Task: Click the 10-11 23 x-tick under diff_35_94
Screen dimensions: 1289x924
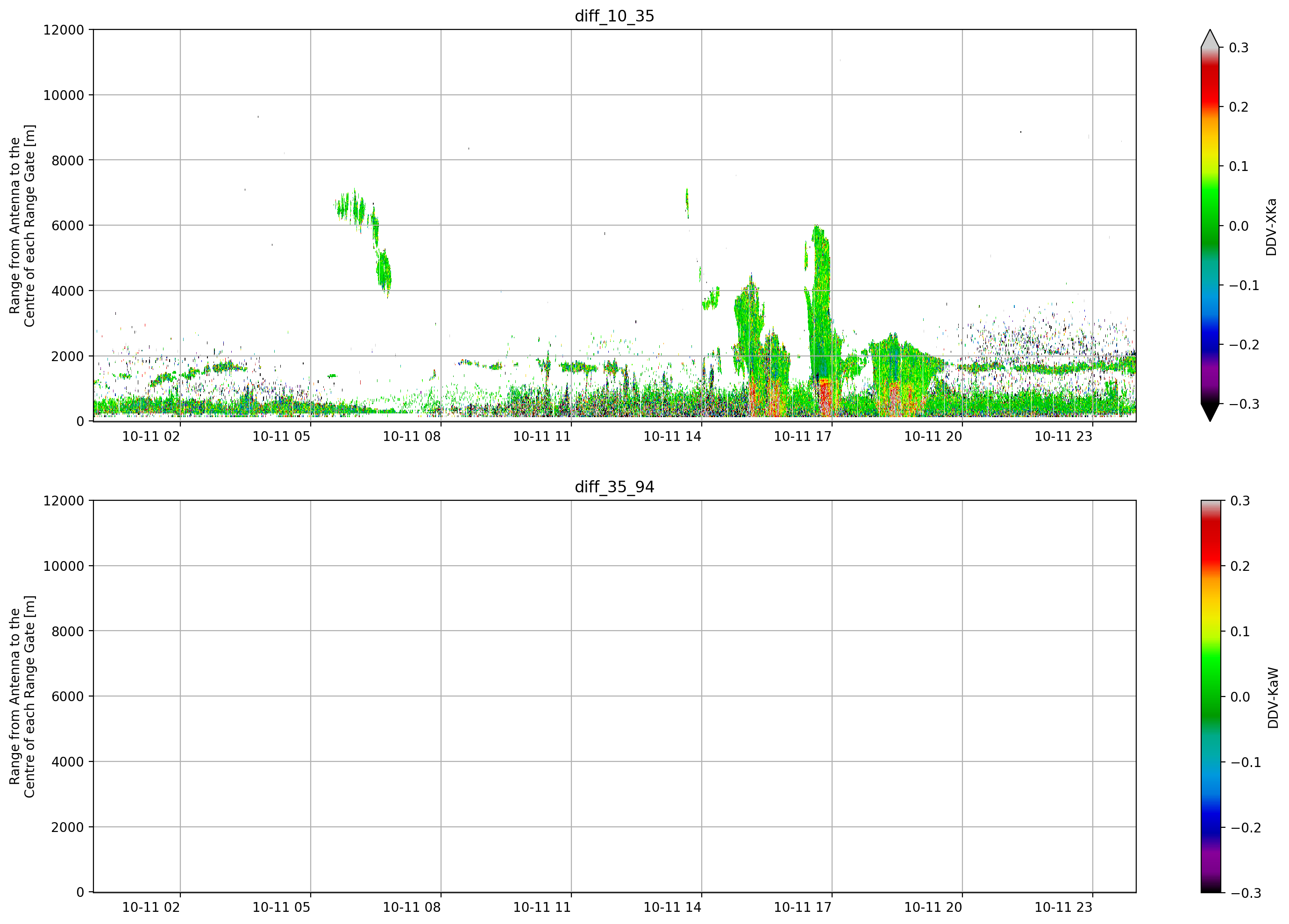Action: point(1063,908)
